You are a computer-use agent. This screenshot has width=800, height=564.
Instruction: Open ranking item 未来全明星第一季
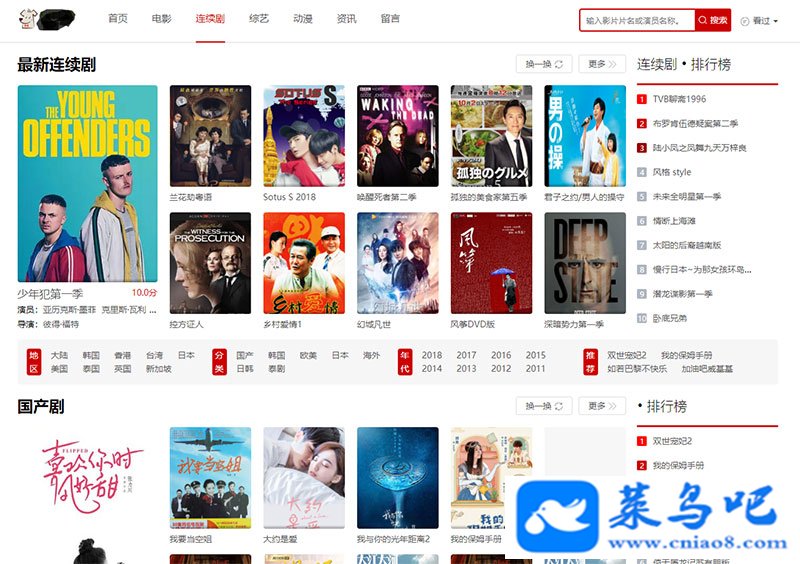[x=687, y=197]
